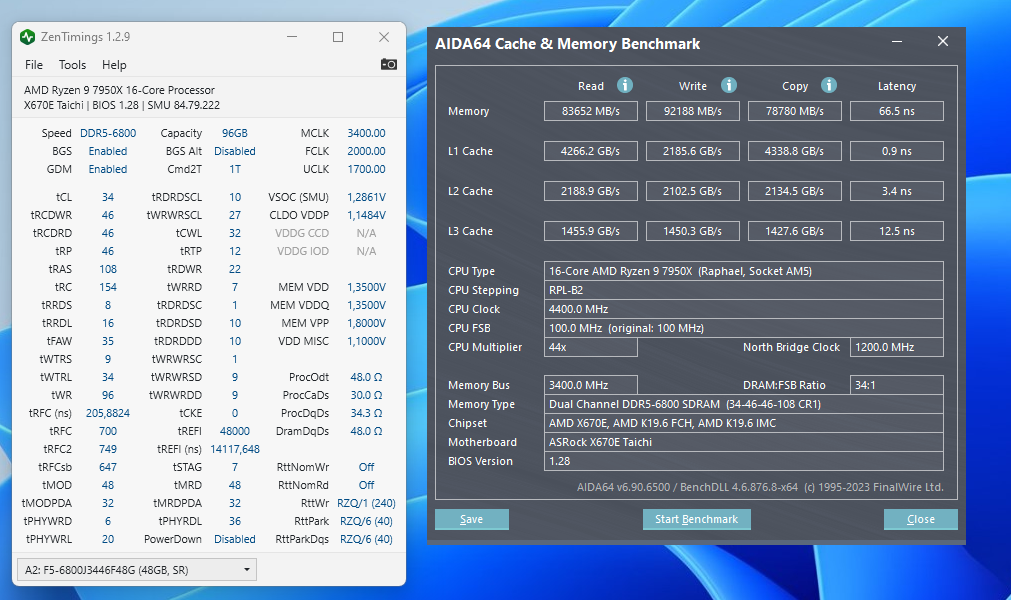Click the BIOS Version 1.28 field

pos(743,461)
